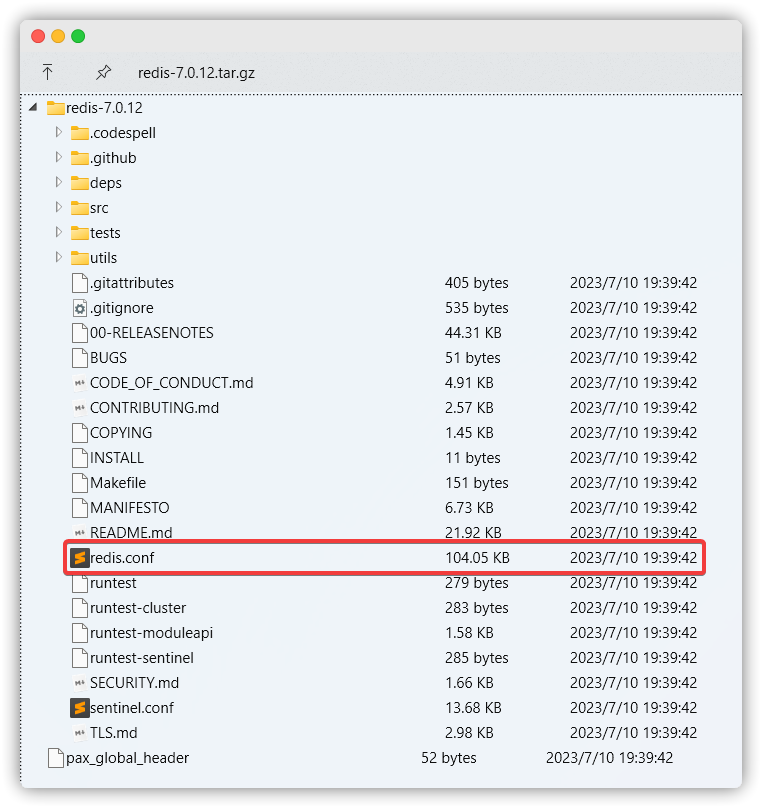Click the green macOS zoom button
The width and height of the screenshot is (762, 808).
pyautogui.click(x=78, y=36)
